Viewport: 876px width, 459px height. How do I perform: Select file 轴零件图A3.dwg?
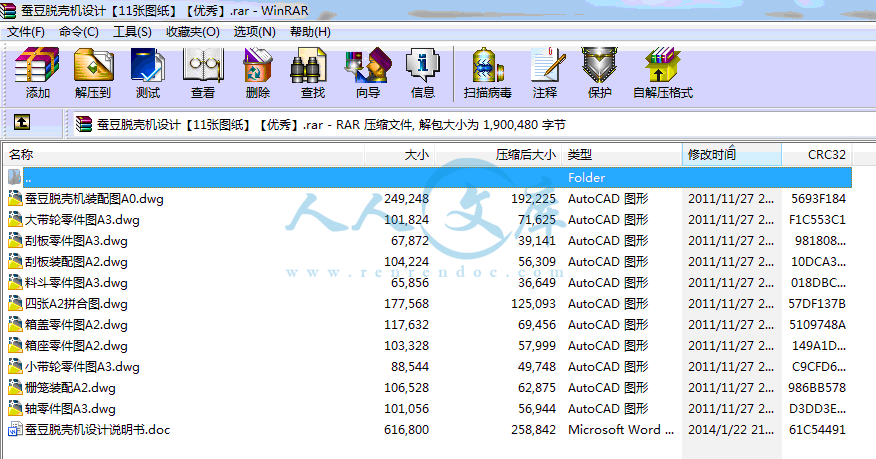pyautogui.click(x=70, y=409)
